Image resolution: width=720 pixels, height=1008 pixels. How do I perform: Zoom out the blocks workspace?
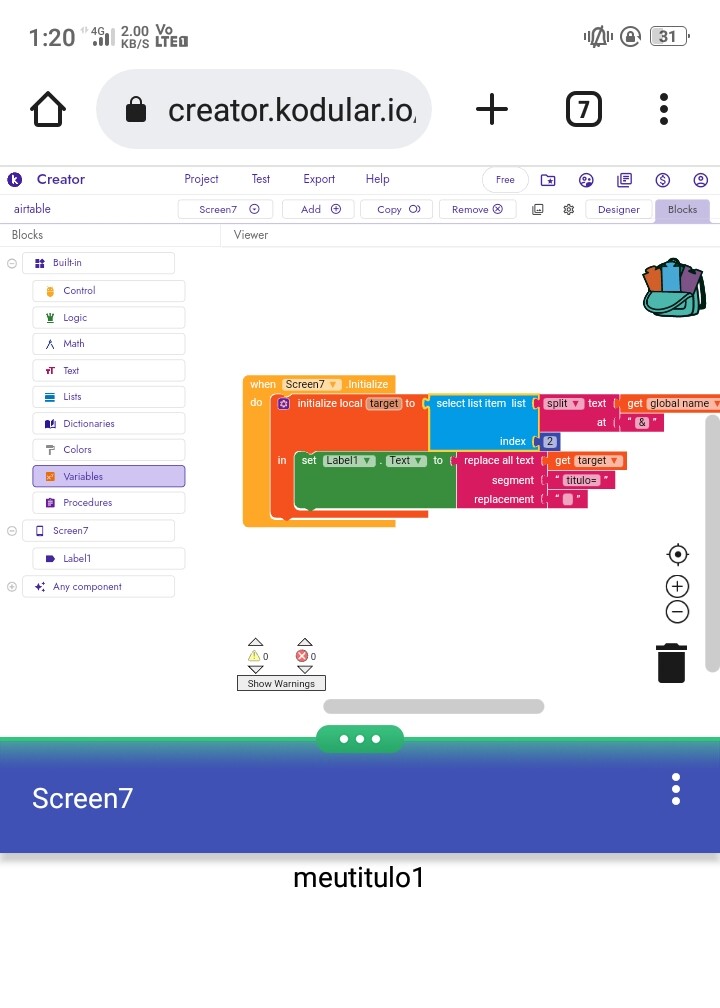pyautogui.click(x=677, y=612)
